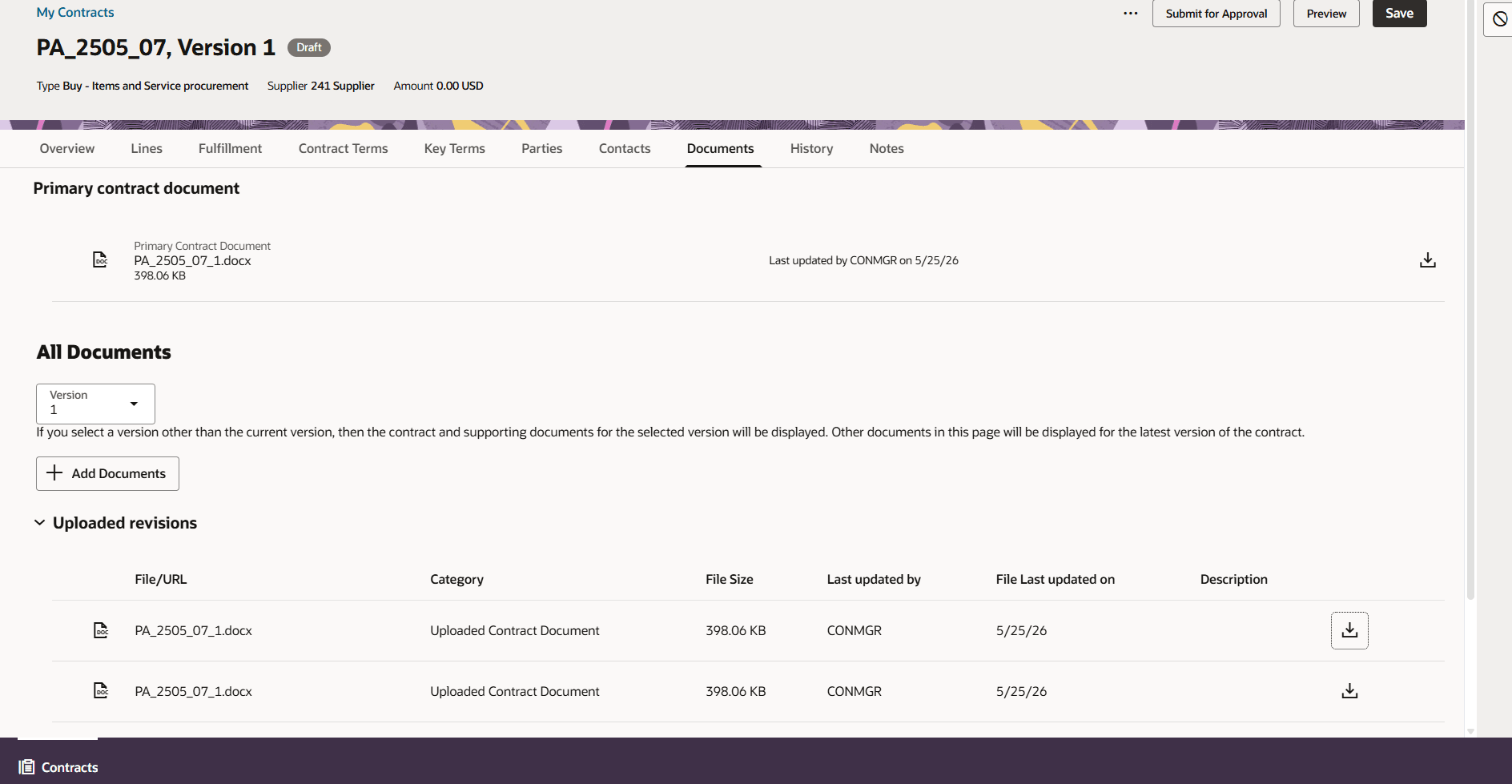Collapse the Uploaded revisions section
Viewport: 1512px width, 784px height.
point(39,523)
